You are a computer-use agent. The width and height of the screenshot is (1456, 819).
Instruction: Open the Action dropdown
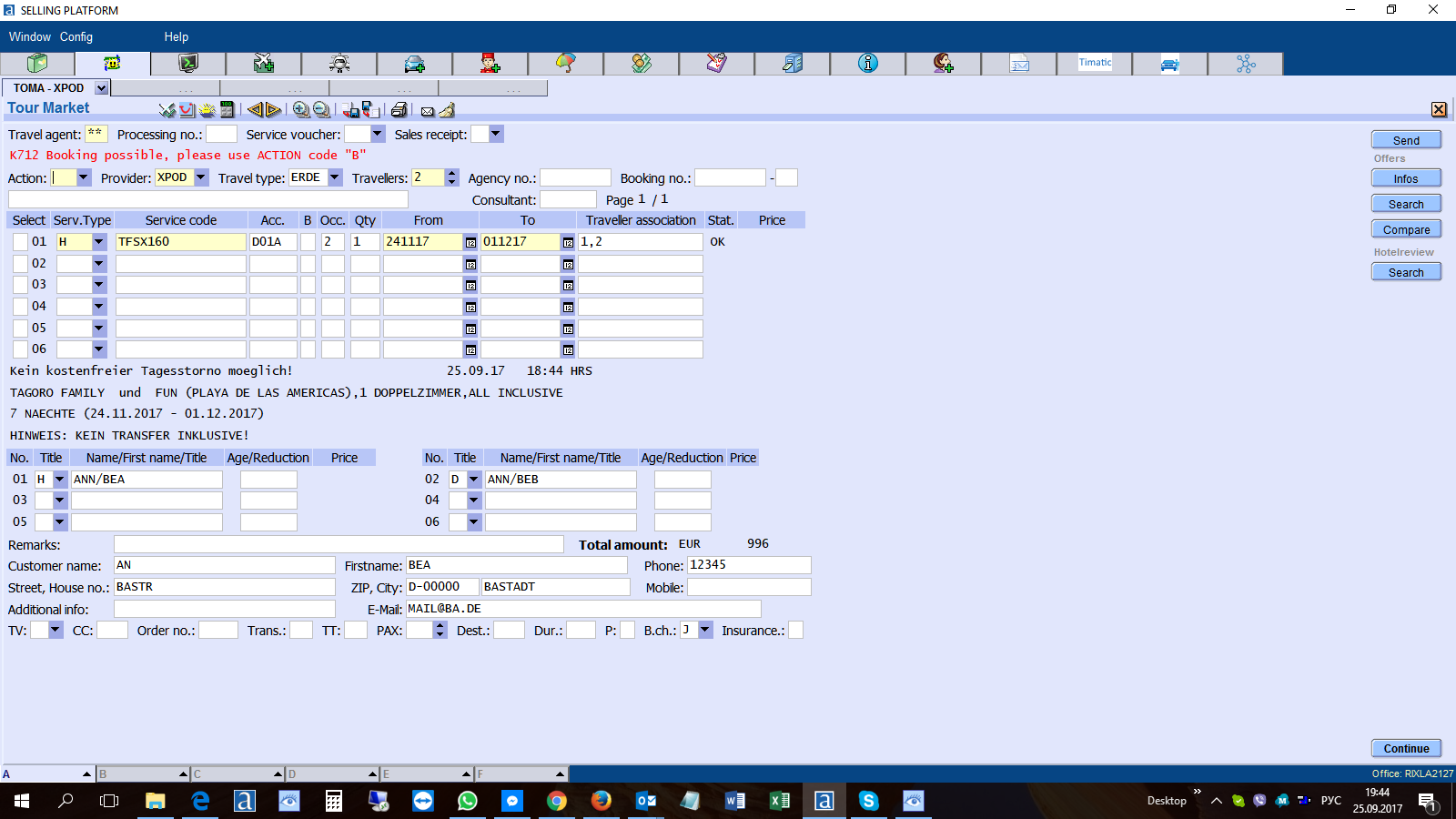tap(84, 178)
